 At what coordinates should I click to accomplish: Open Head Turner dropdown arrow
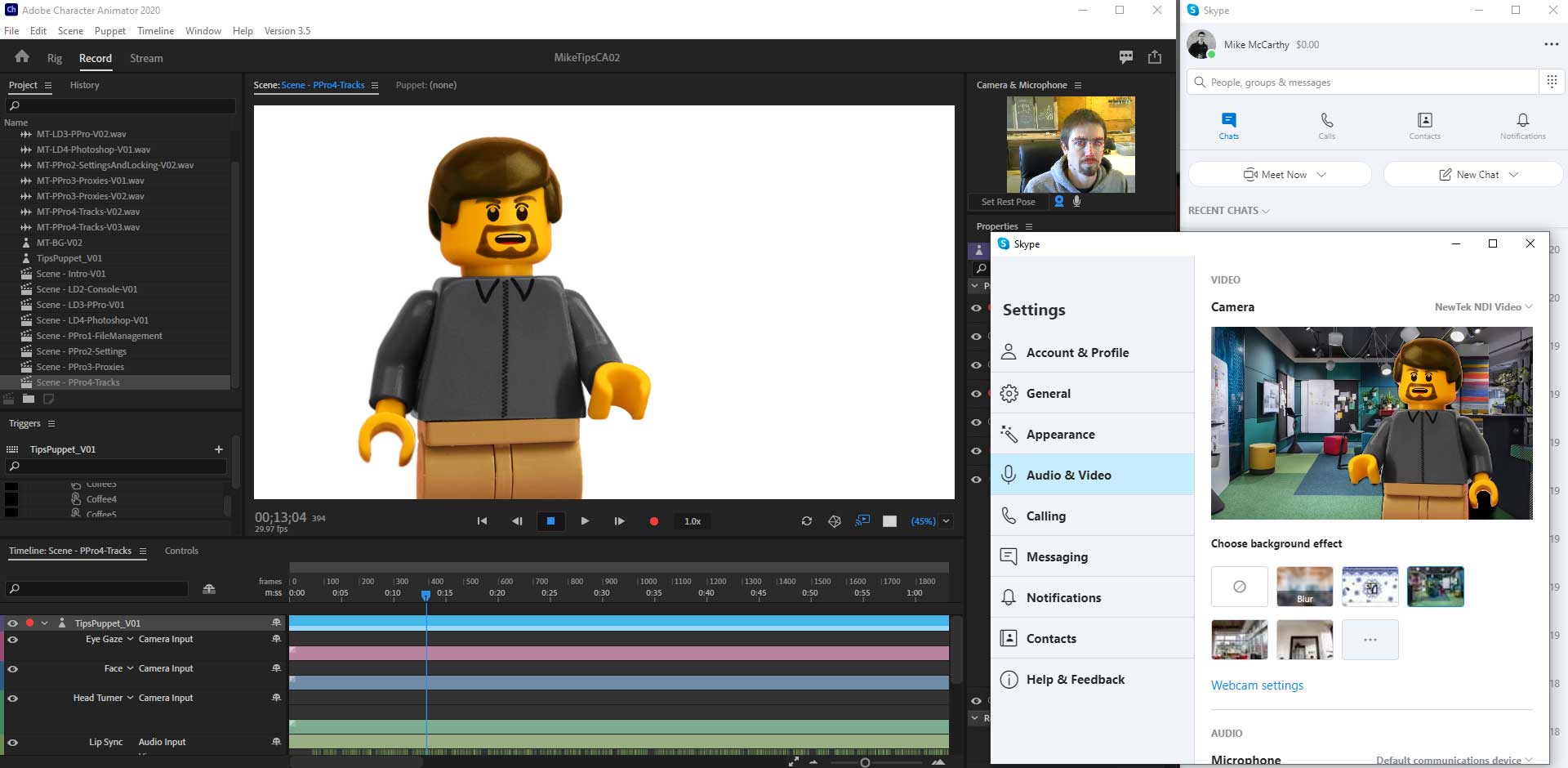coord(130,698)
